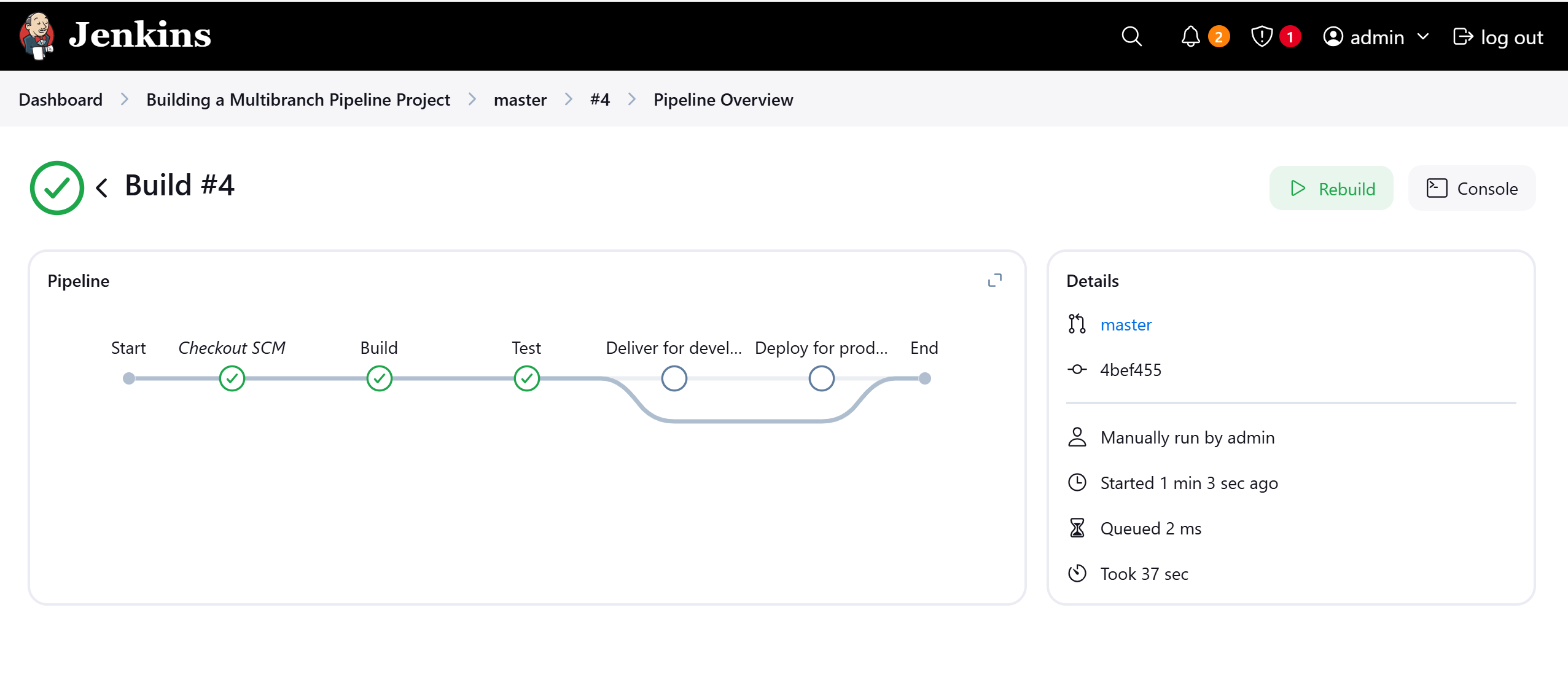Click the Details panel heading

tap(1093, 281)
